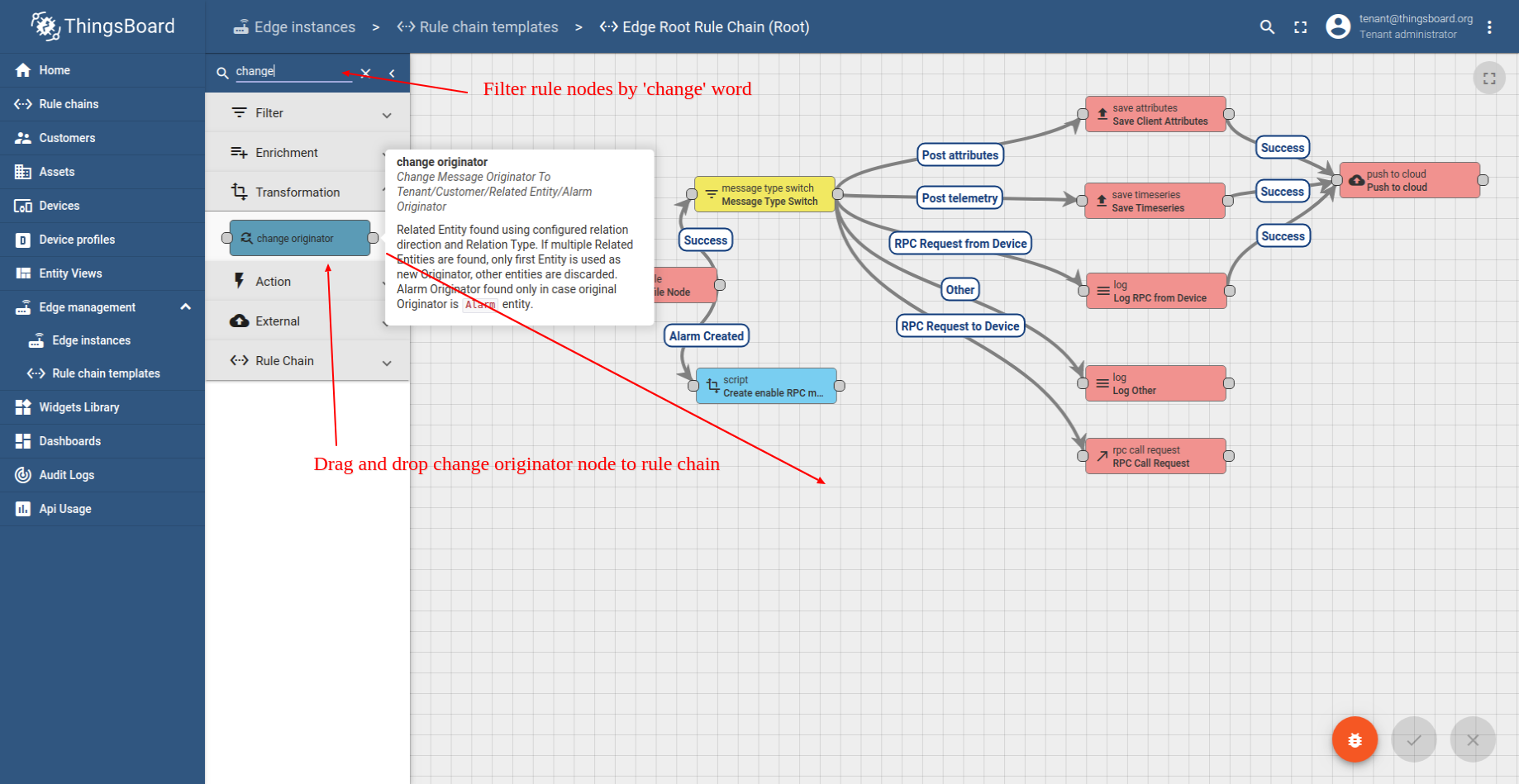Select the Log RPC from Device node
This screenshot has height=784, width=1519.
coord(1156,291)
